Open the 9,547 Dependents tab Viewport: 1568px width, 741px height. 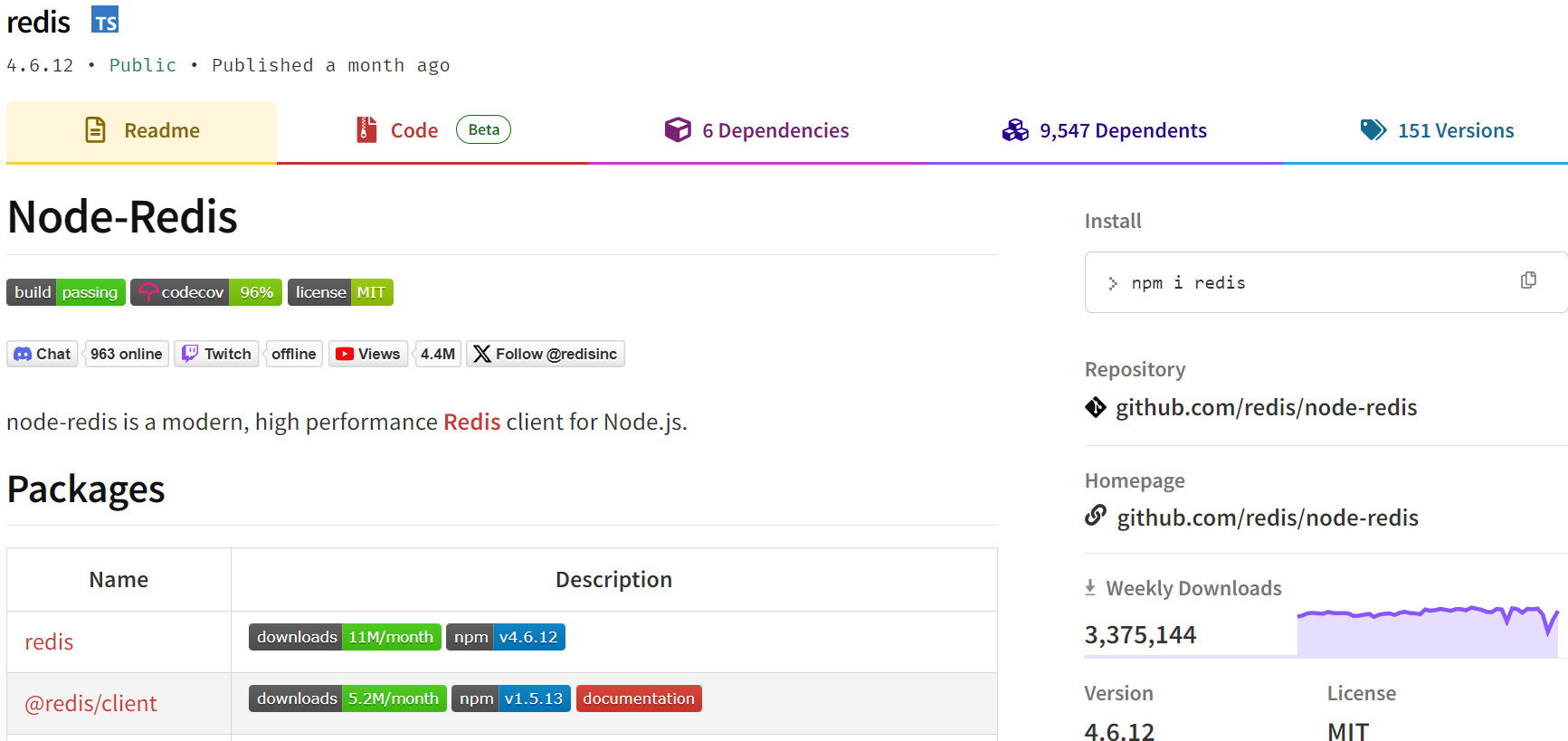1104,131
